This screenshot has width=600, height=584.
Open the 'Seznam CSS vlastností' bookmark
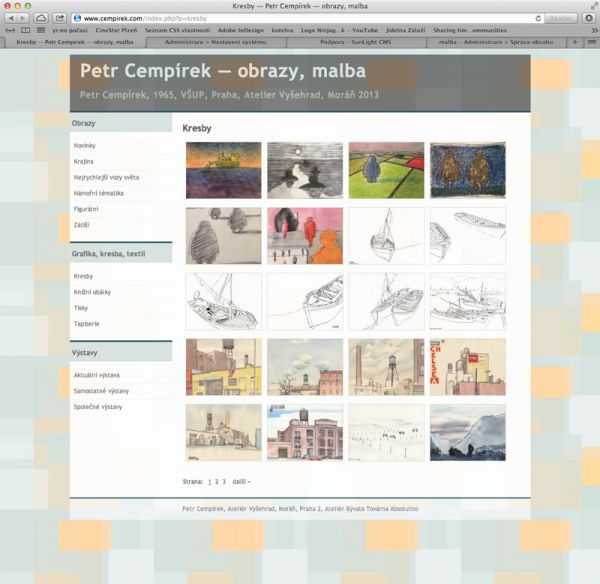click(x=177, y=30)
